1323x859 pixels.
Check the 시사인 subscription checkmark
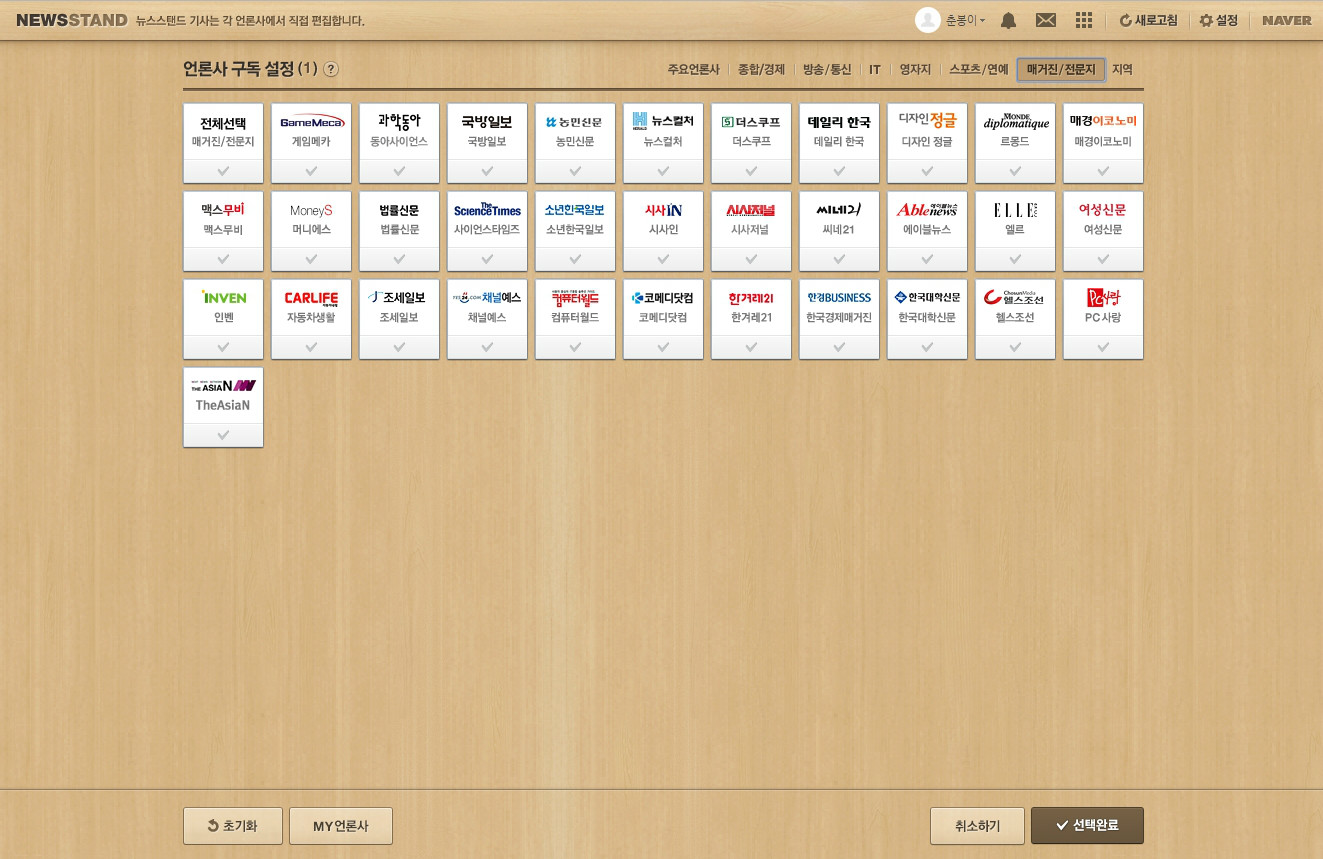point(663,259)
